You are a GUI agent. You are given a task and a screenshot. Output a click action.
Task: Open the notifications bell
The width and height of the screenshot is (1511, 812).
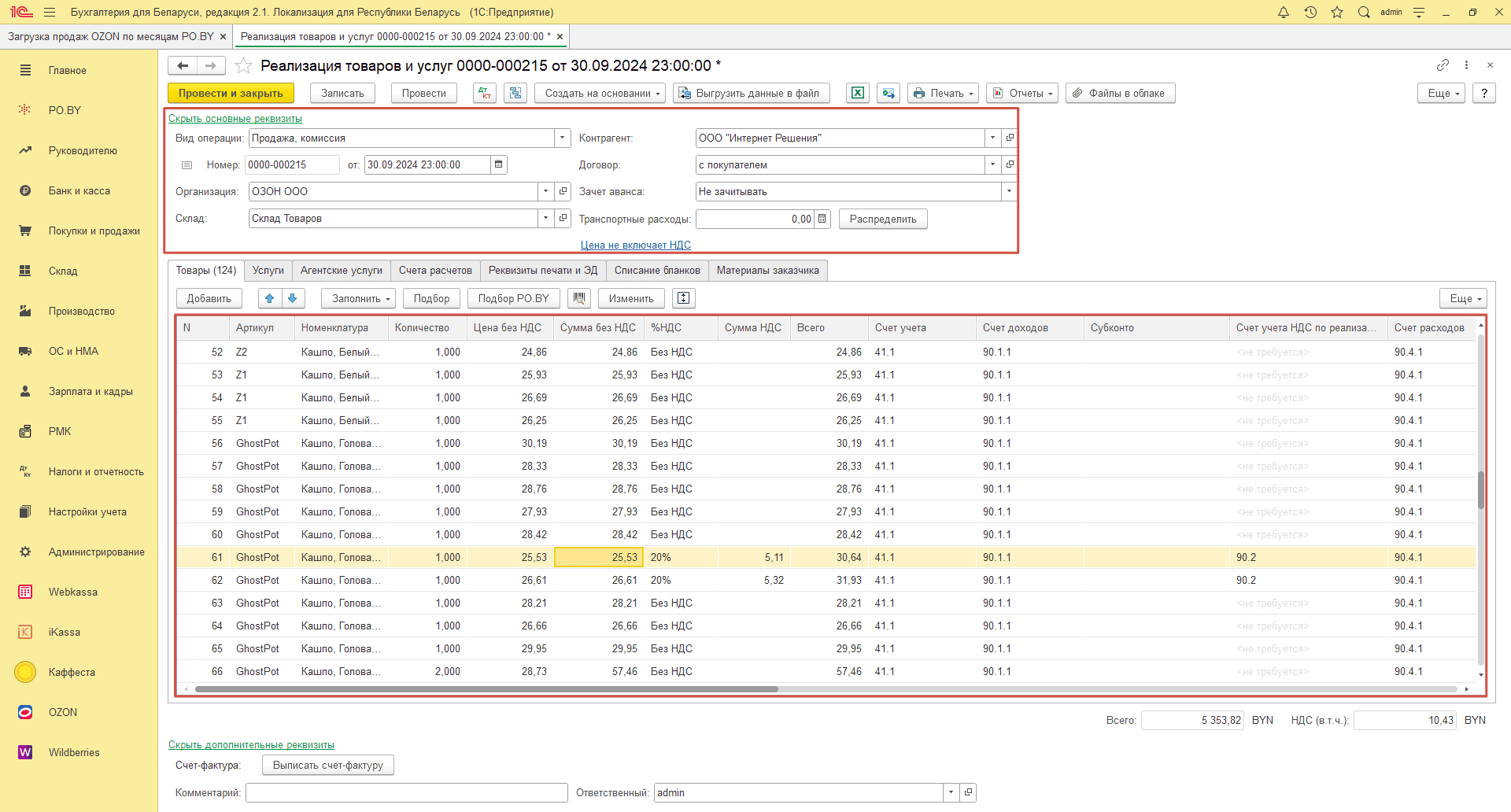click(x=1284, y=12)
